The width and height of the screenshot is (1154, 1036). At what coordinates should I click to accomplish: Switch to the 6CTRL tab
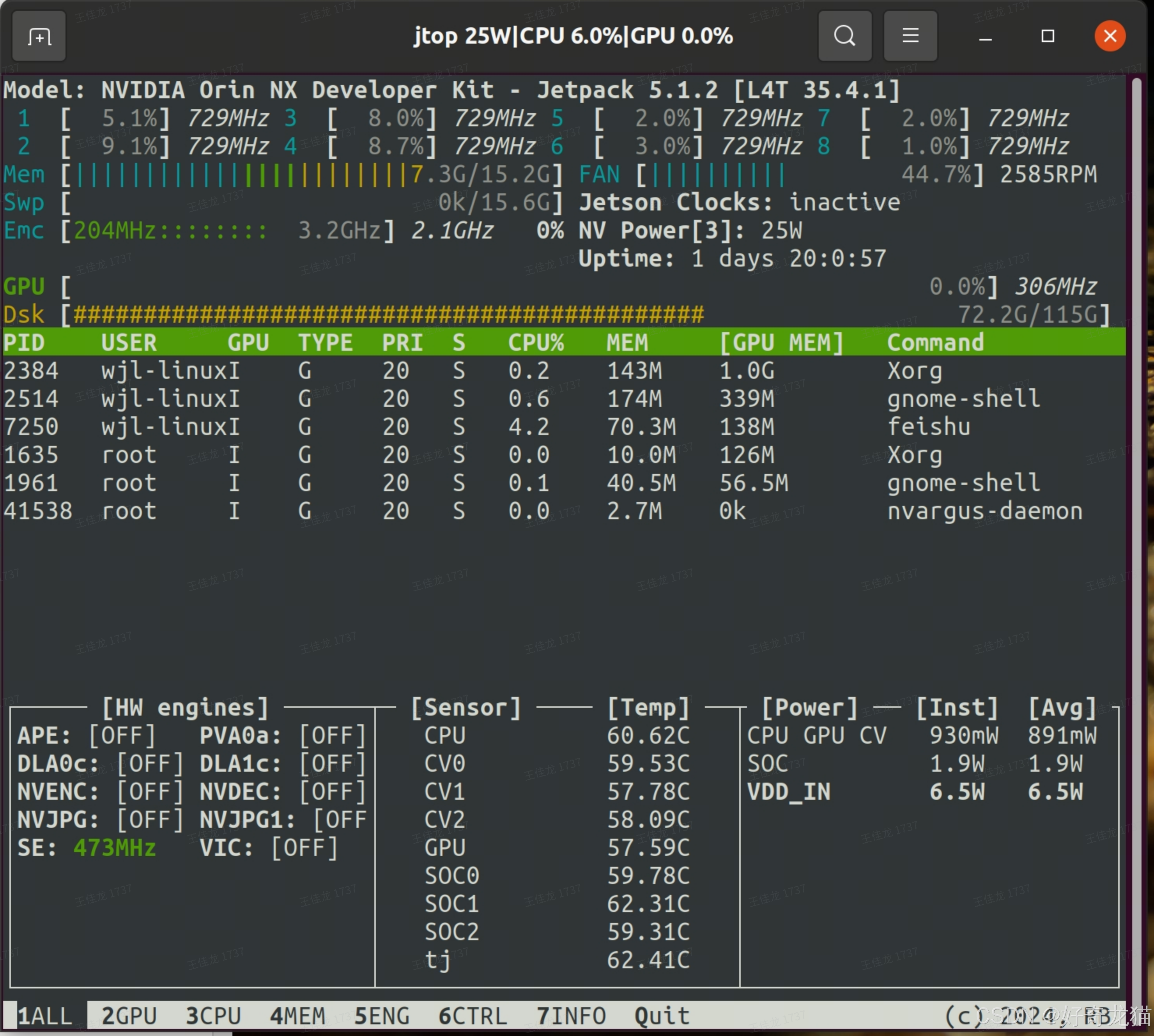473,1015
